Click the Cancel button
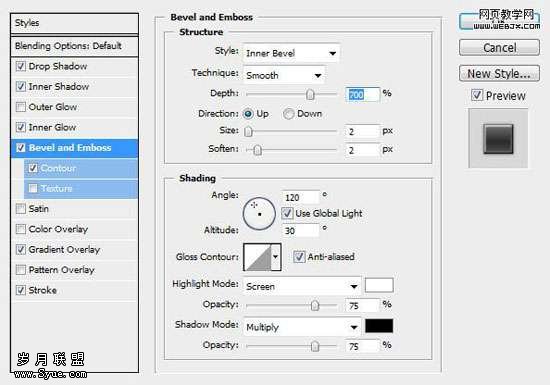 click(x=499, y=47)
